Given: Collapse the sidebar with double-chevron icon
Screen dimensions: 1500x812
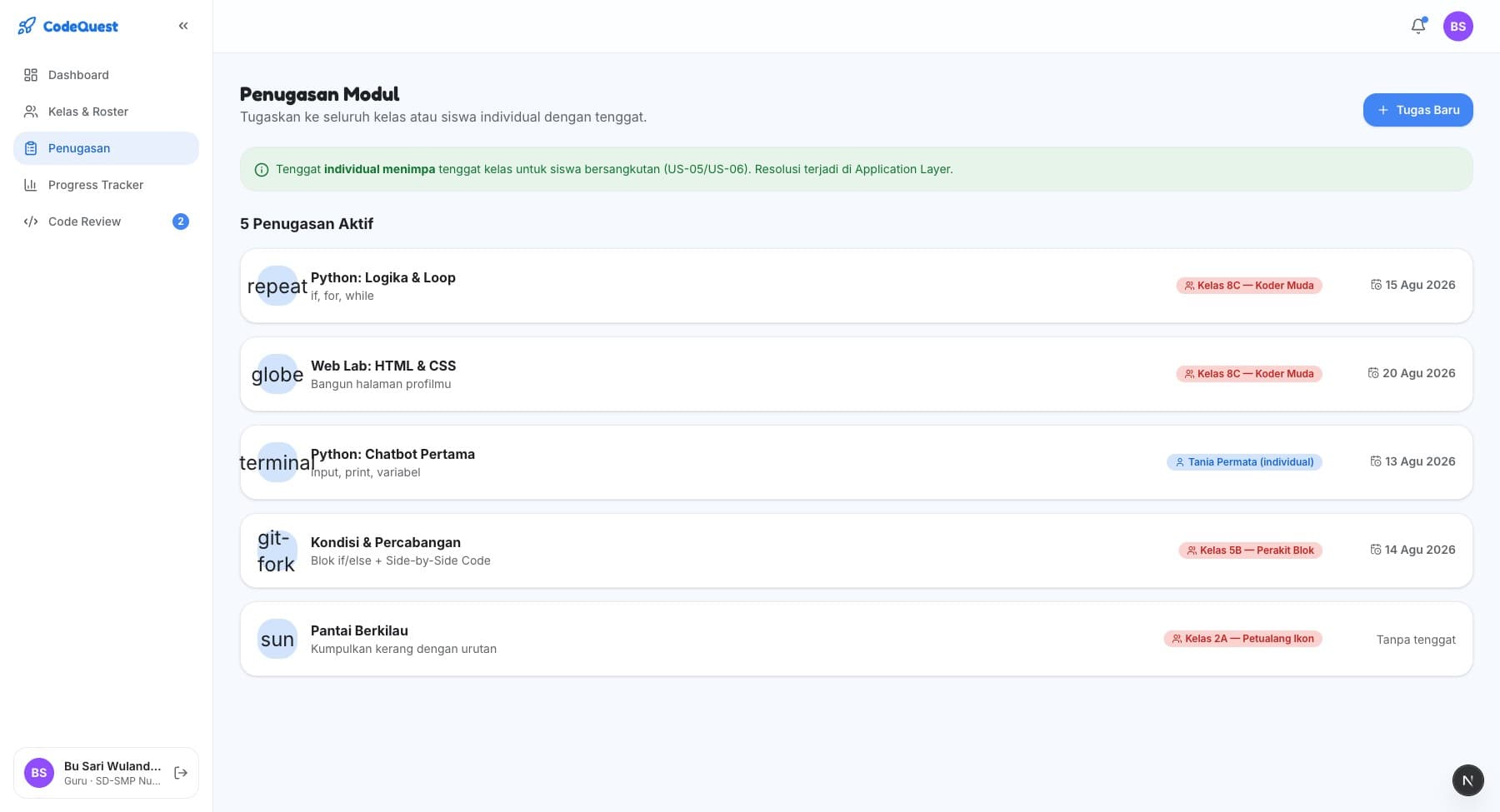Looking at the screenshot, I should 183,26.
